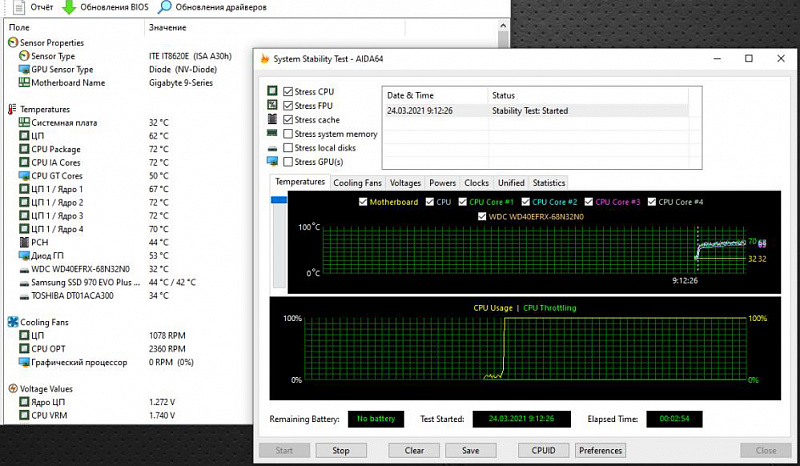Open the Voltages tab
Image resolution: width=800 pixels, height=466 pixels.
405,183
